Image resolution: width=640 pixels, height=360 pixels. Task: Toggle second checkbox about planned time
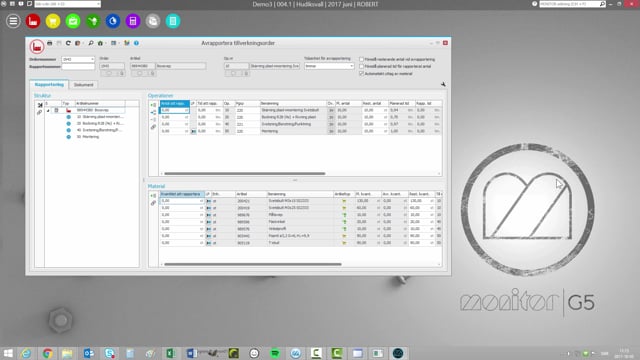tap(361, 66)
